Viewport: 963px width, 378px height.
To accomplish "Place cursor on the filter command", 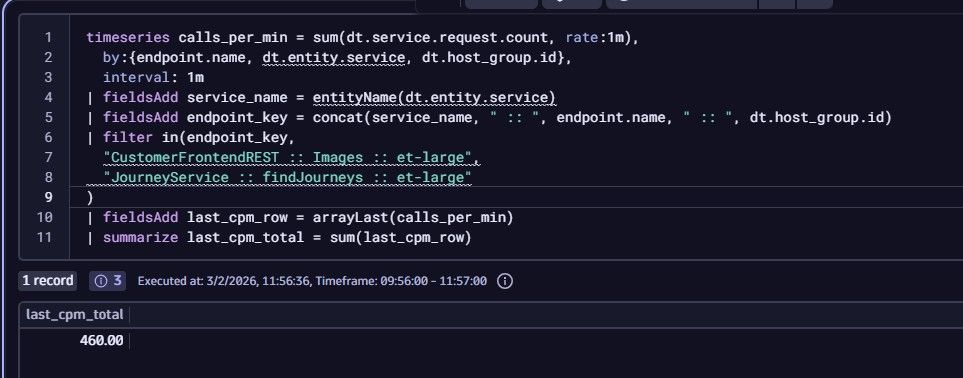I will click(128, 138).
